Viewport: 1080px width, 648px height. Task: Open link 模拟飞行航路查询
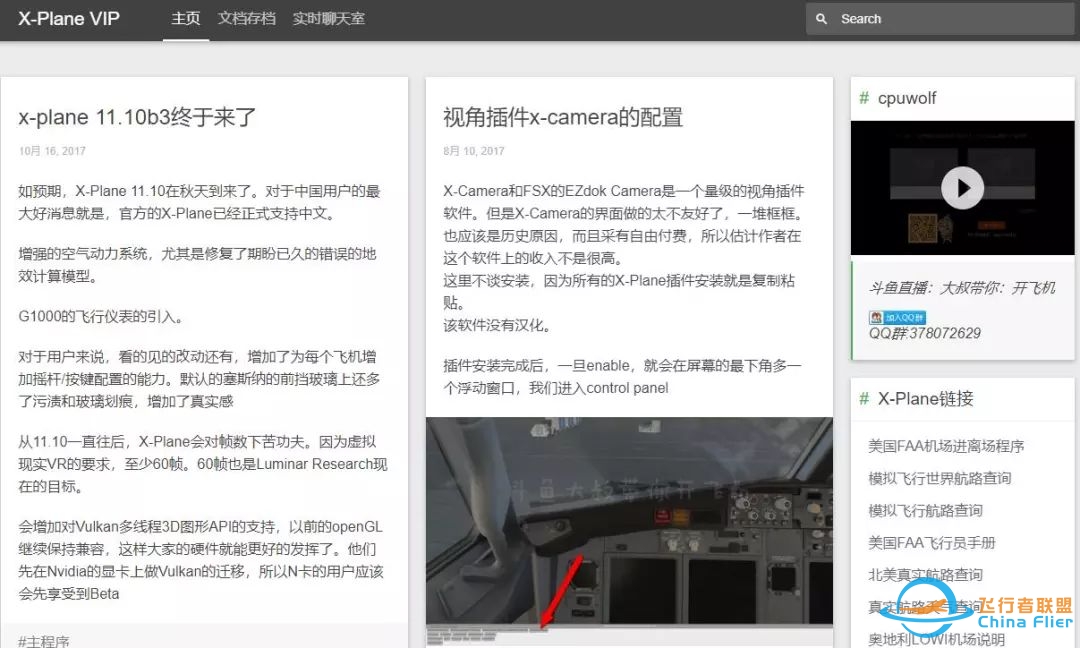(x=926, y=510)
